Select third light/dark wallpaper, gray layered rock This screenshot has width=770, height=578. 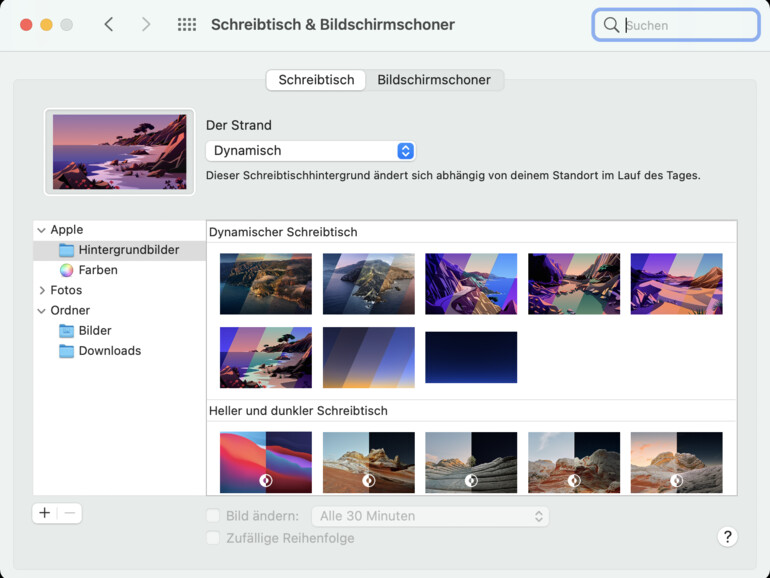[471, 462]
